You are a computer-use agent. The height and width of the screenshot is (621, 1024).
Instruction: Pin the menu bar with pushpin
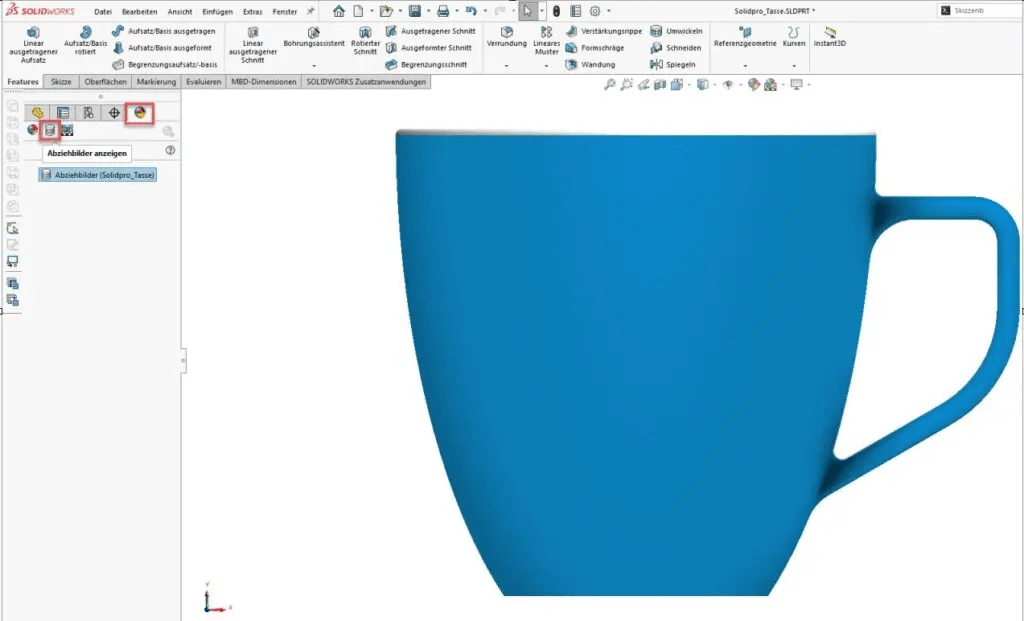[310, 11]
